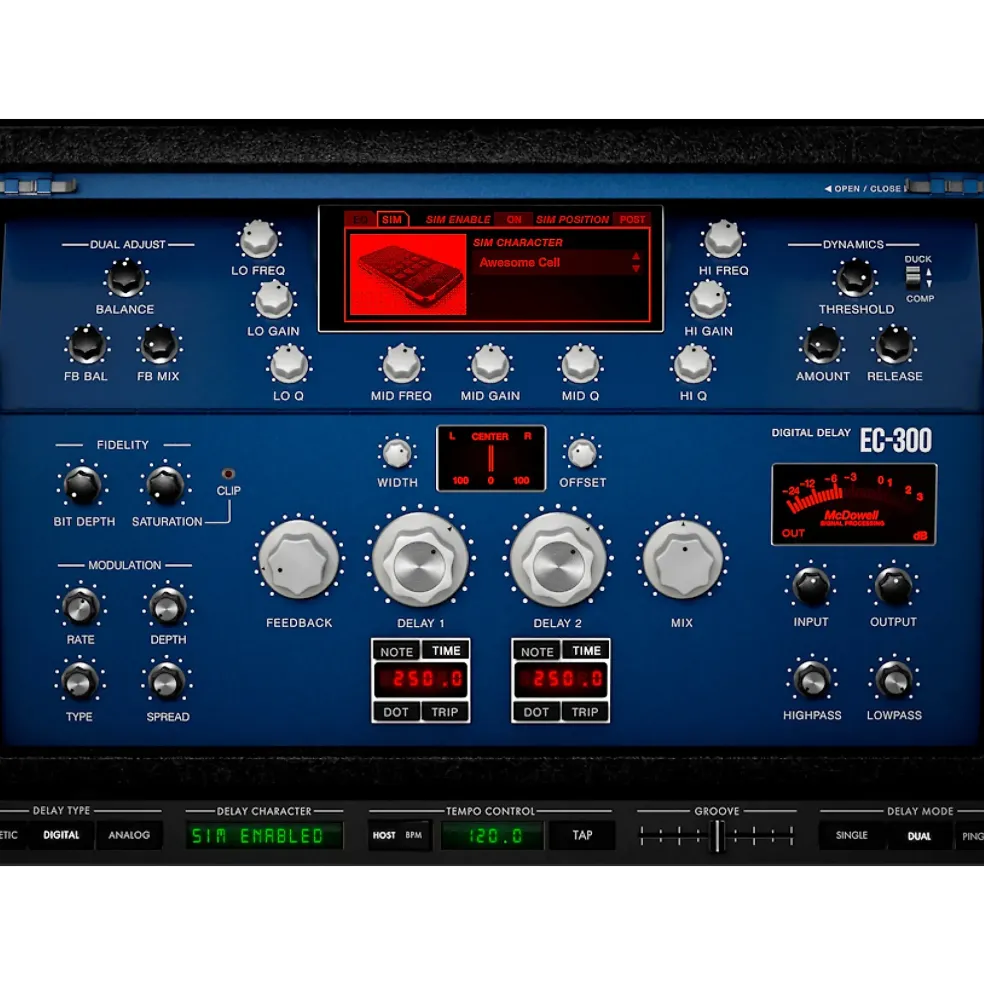
Task: Click the Input level knob
Action: [811, 585]
